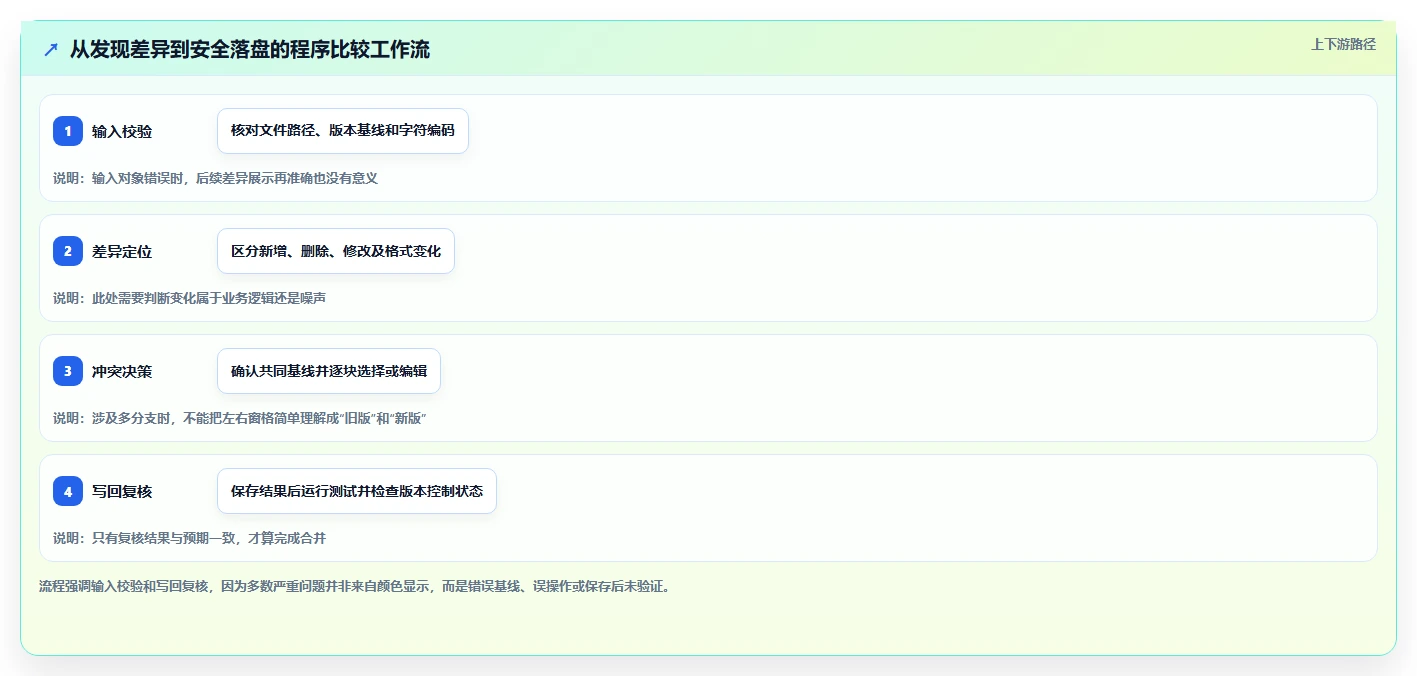Click the 保存结果后运行测试并检查版本控制状态 chip
Image resolution: width=1417 pixels, height=676 pixels.
click(x=357, y=491)
